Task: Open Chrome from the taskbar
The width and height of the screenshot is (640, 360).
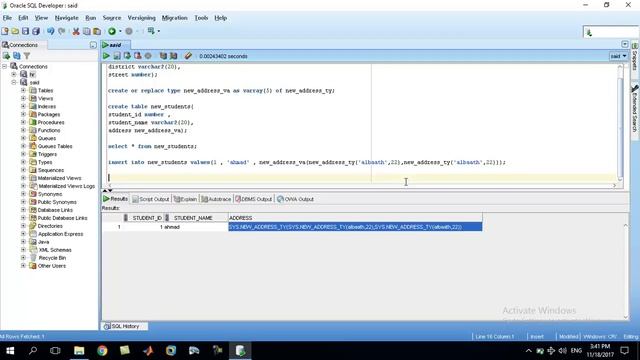Action: (102, 351)
